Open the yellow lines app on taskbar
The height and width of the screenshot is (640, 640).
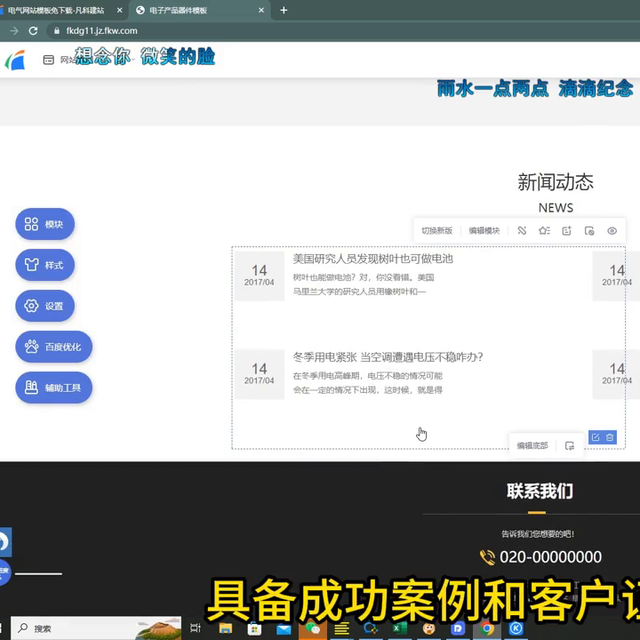click(x=342, y=628)
